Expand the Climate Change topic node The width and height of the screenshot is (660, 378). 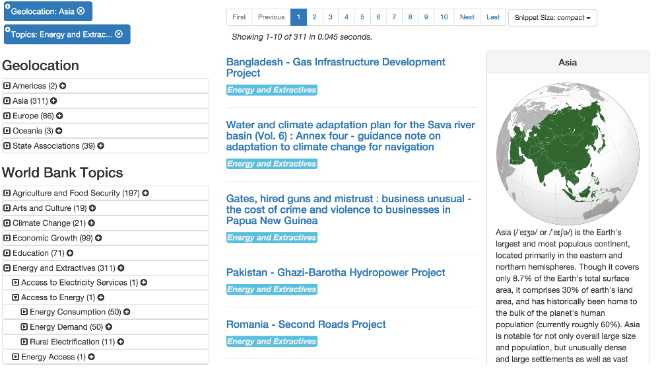click(7, 223)
